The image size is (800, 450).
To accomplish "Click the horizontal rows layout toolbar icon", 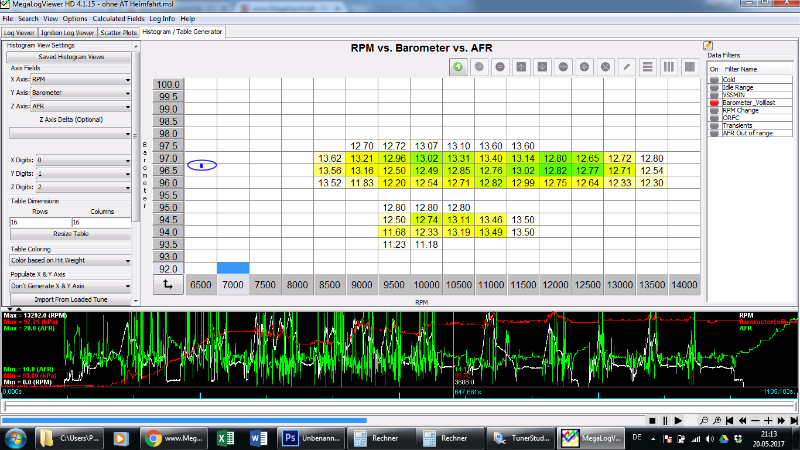I will [648, 67].
